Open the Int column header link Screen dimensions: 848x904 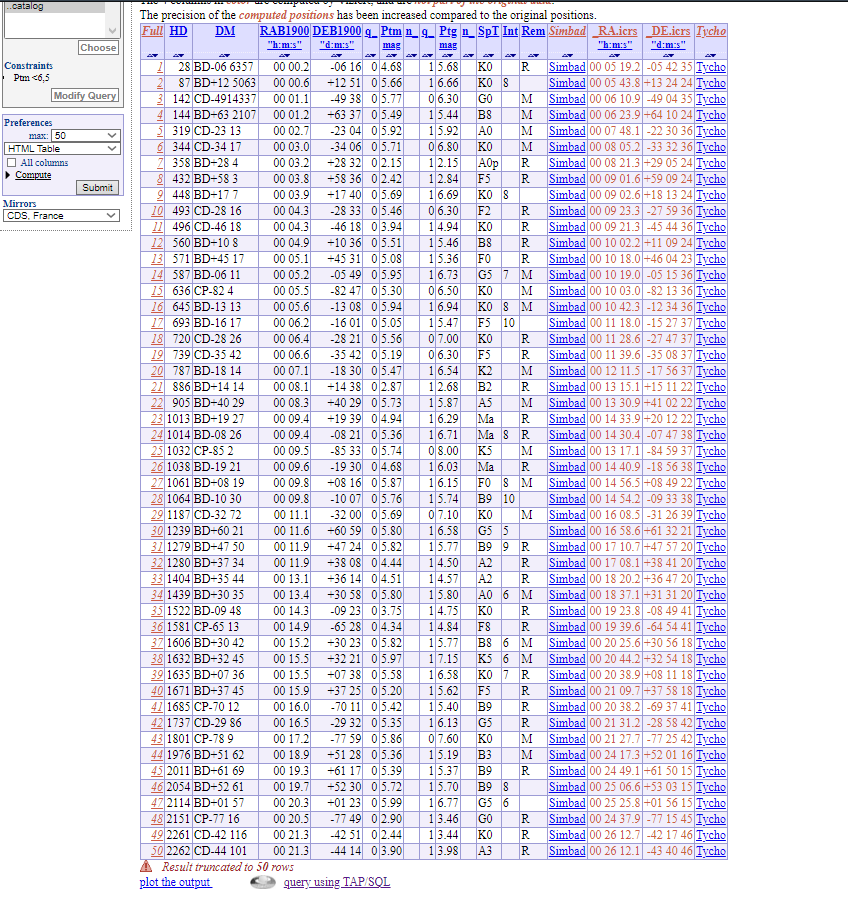coord(510,31)
